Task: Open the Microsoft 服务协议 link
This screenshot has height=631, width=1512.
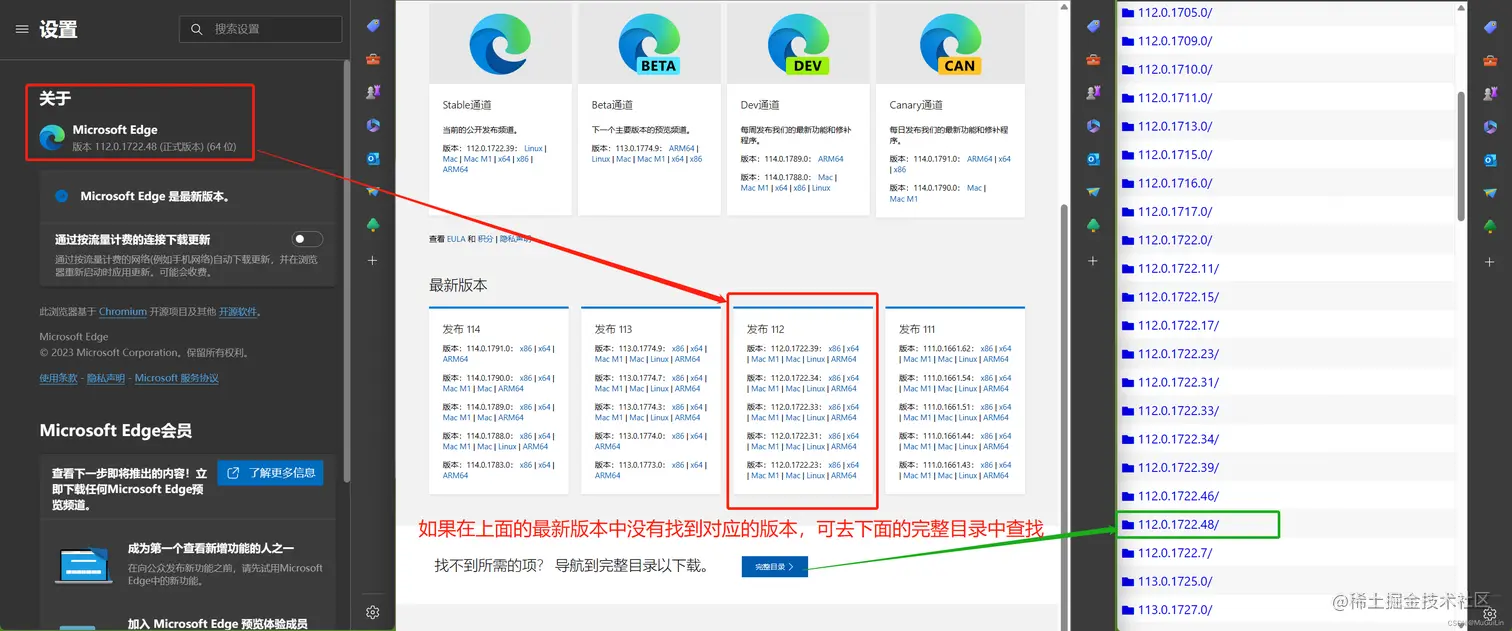Action: pyautogui.click(x=177, y=378)
